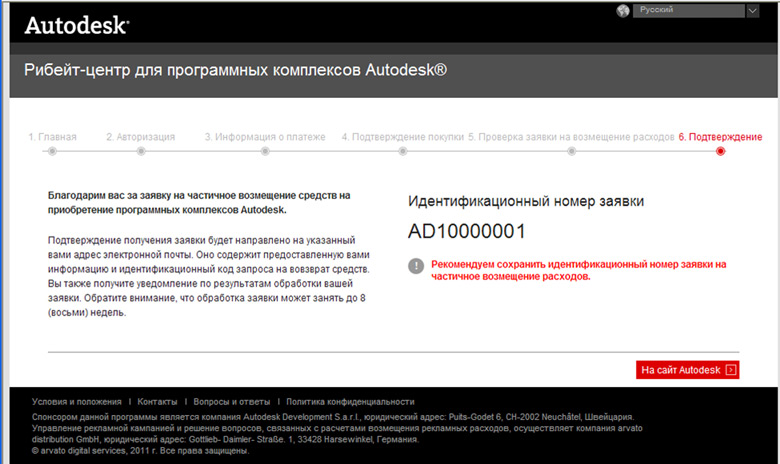The image size is (780, 464).
Task: Open the Вопросы и ответы footer link
Action: click(232, 402)
